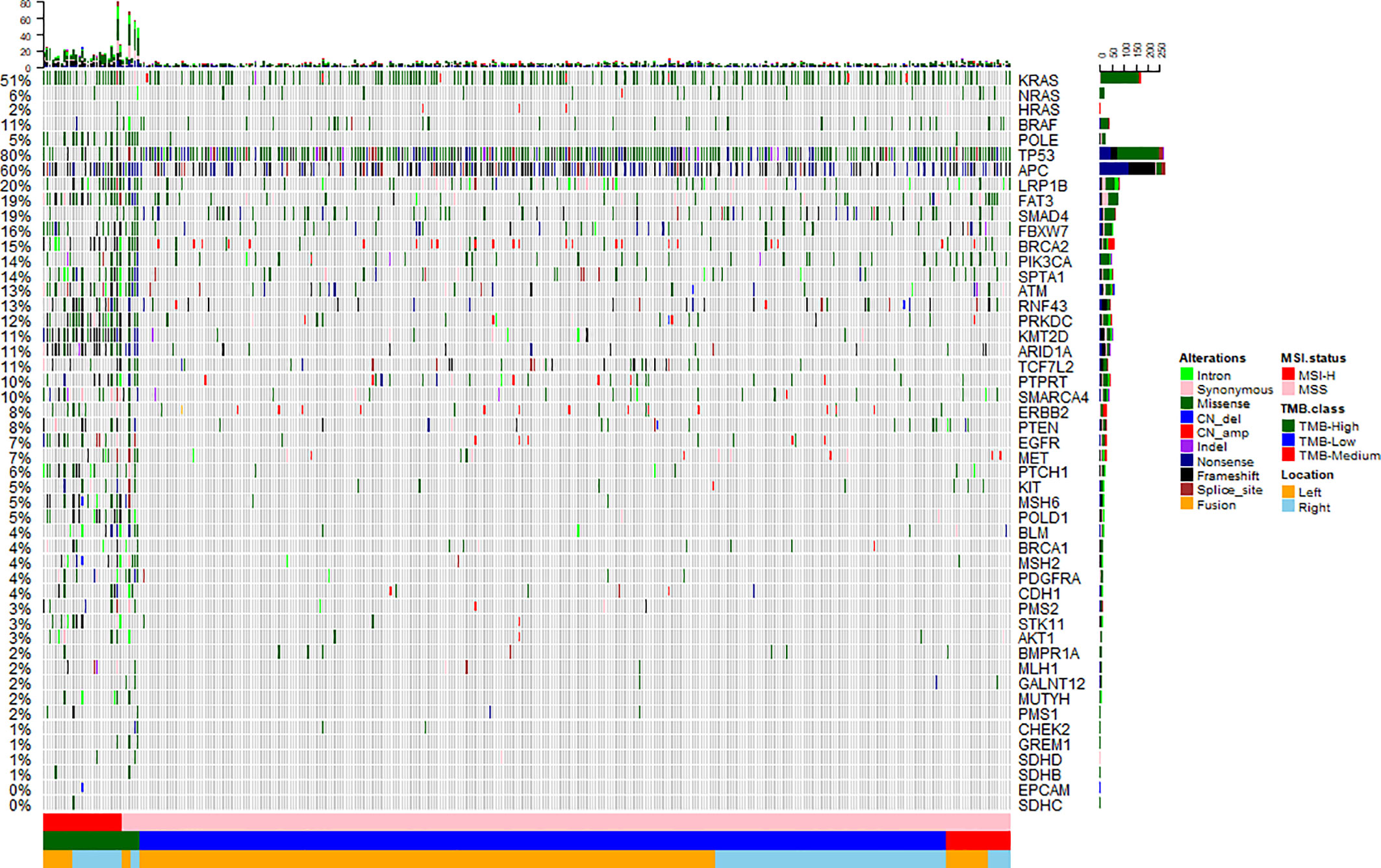
Task: Click the KRAS gene label
Action: (1038, 81)
